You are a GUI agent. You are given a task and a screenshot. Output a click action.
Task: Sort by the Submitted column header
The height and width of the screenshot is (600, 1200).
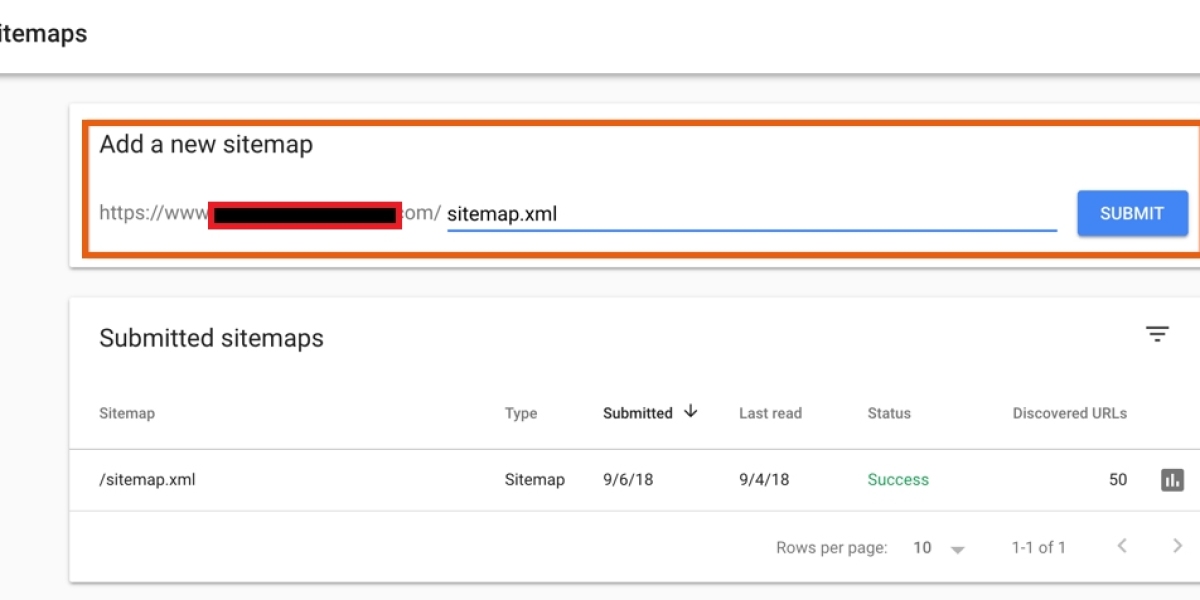click(x=637, y=413)
